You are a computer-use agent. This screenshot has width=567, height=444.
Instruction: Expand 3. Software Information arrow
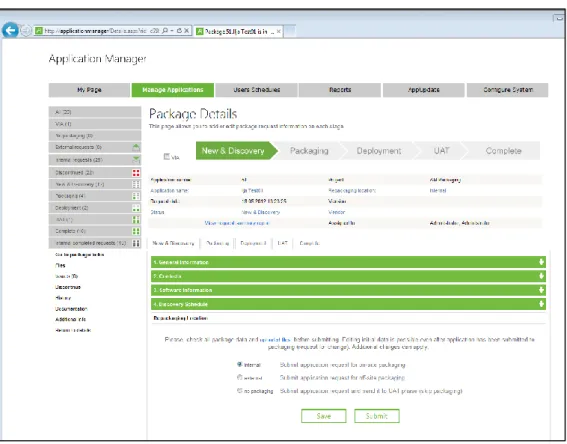tap(541, 290)
